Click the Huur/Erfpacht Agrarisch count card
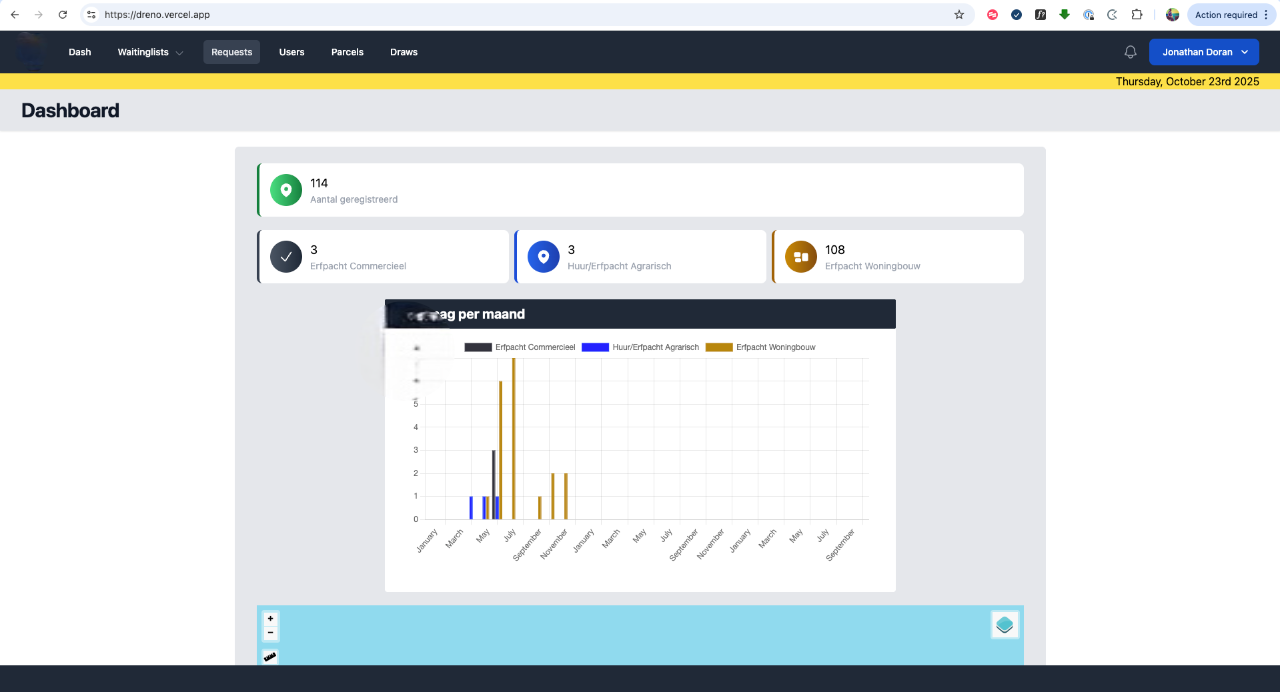The height and width of the screenshot is (692, 1280). tap(640, 257)
